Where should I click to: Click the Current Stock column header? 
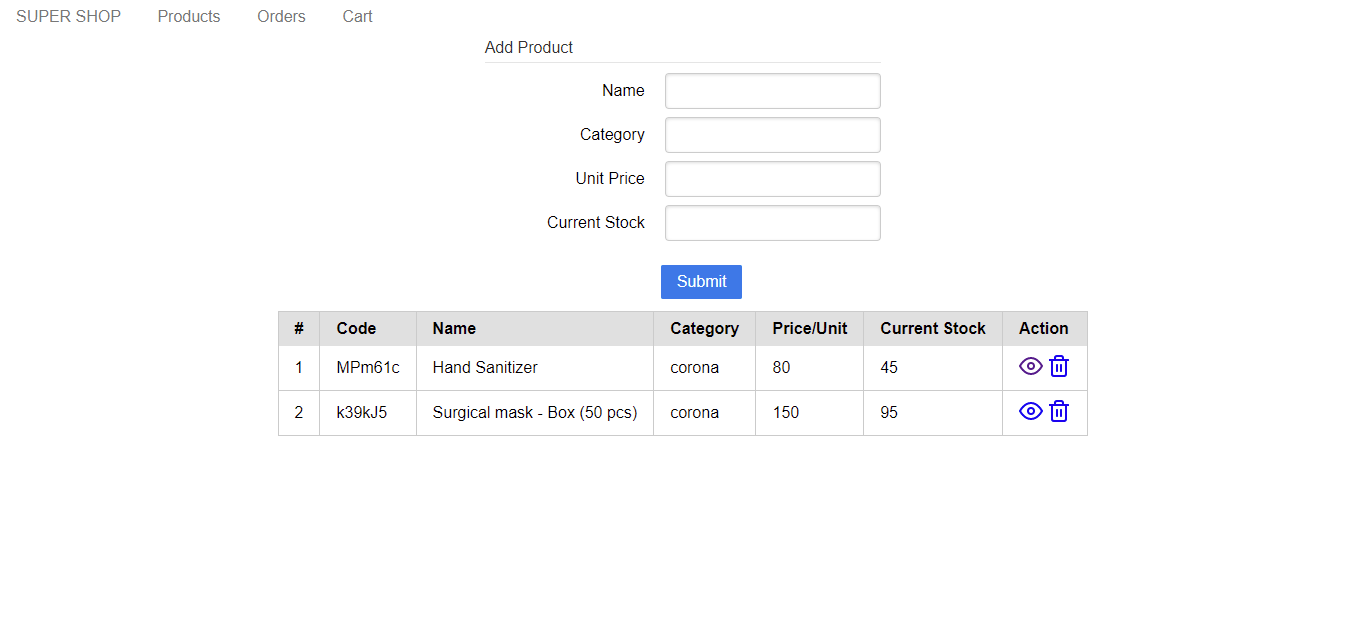click(932, 328)
